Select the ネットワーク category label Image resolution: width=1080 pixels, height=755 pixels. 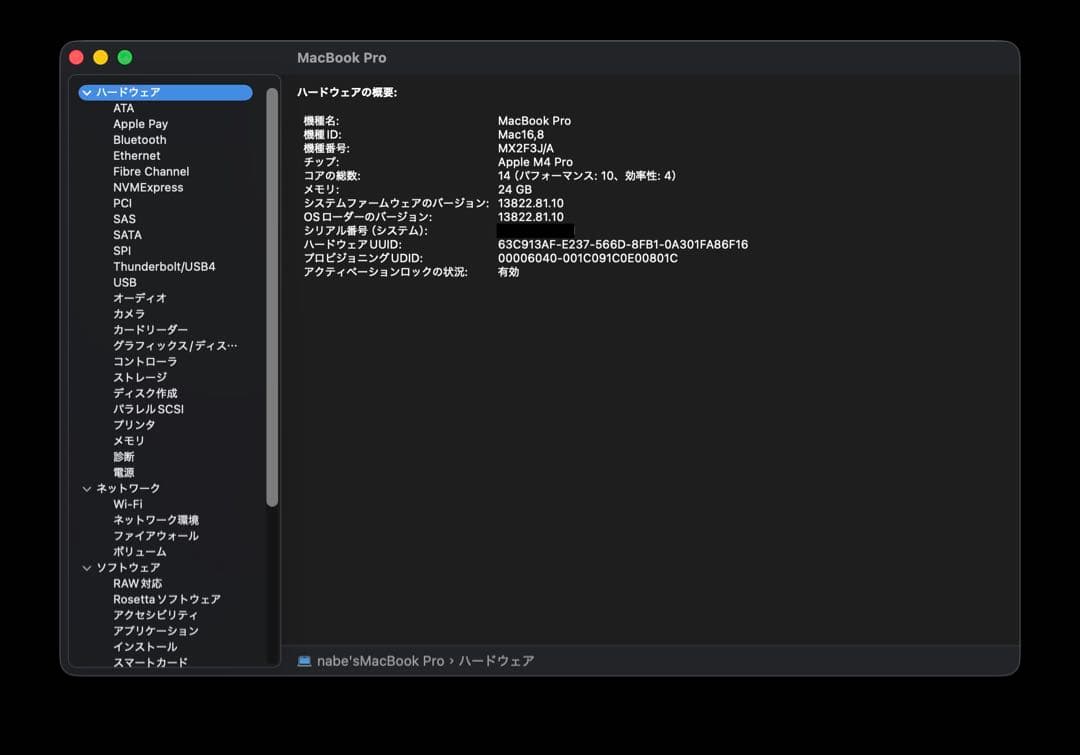click(x=128, y=488)
